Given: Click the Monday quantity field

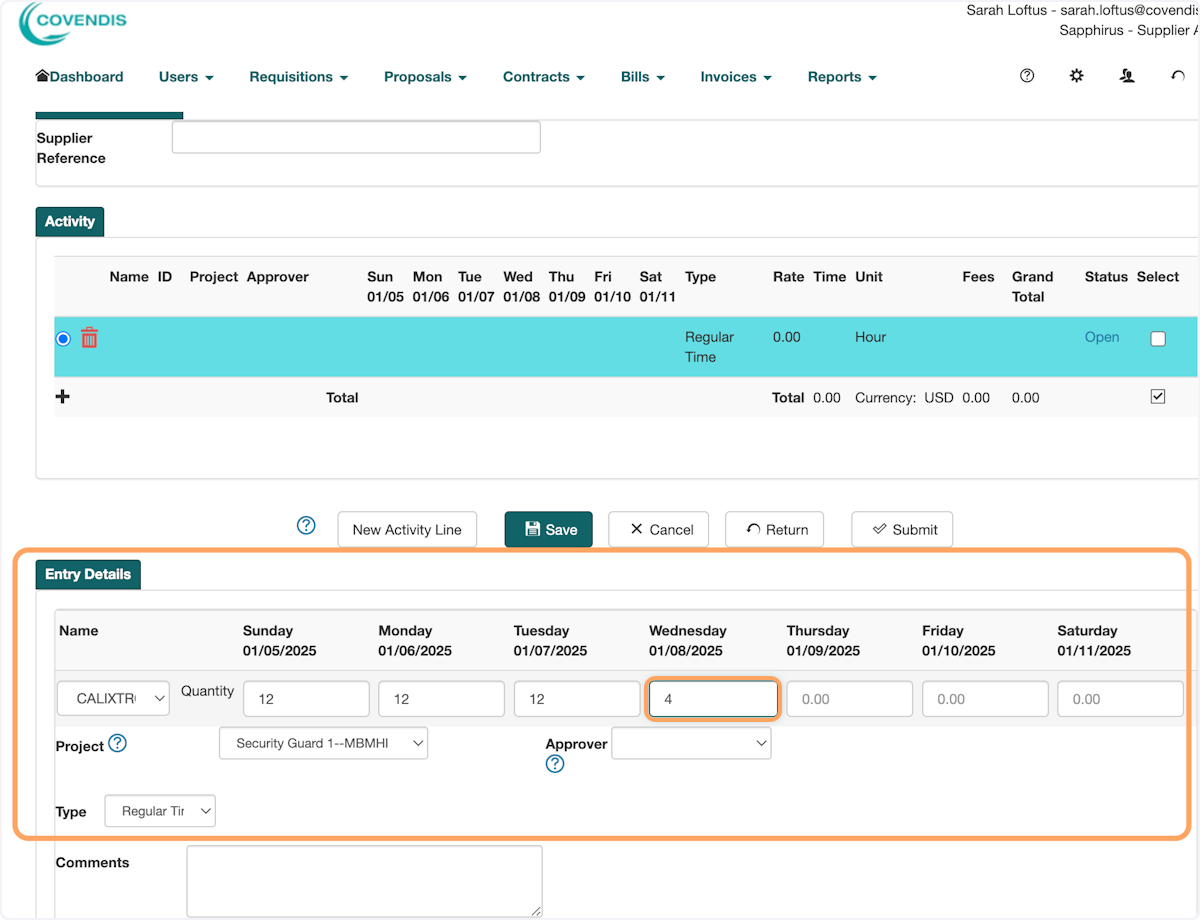Looking at the screenshot, I should [x=441, y=699].
